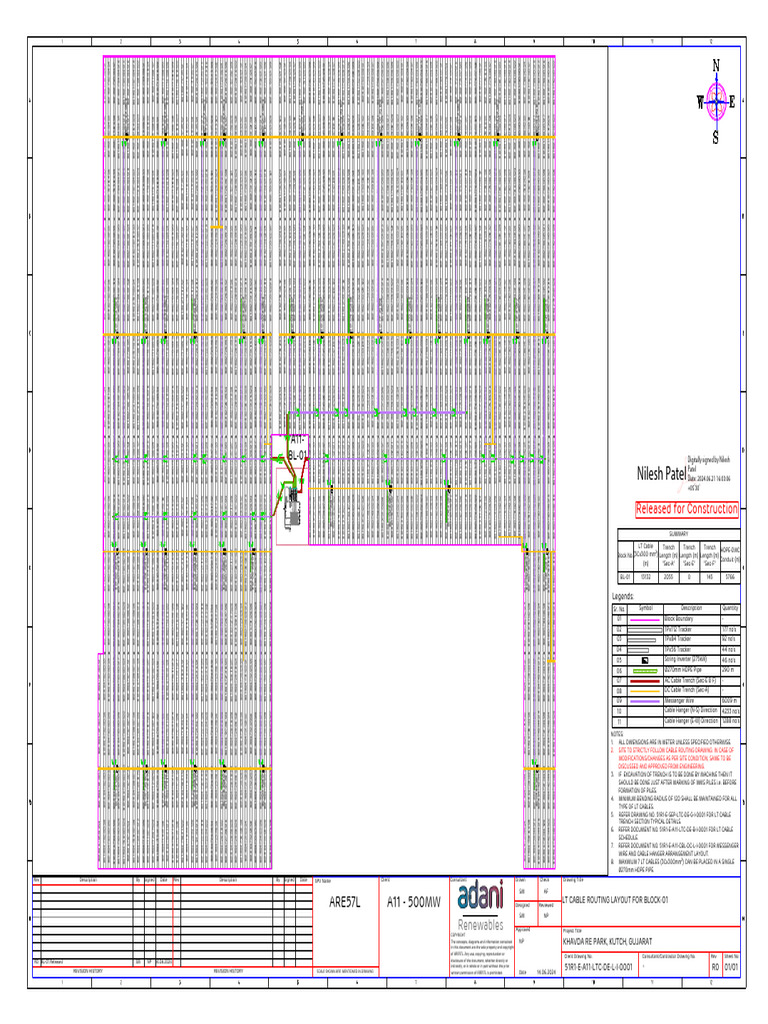768x1024 pixels.
Task: Click 'LT CABLE ROUTING LAYOUT FOR BLOCK-01' title
Action: pyautogui.click(x=616, y=900)
